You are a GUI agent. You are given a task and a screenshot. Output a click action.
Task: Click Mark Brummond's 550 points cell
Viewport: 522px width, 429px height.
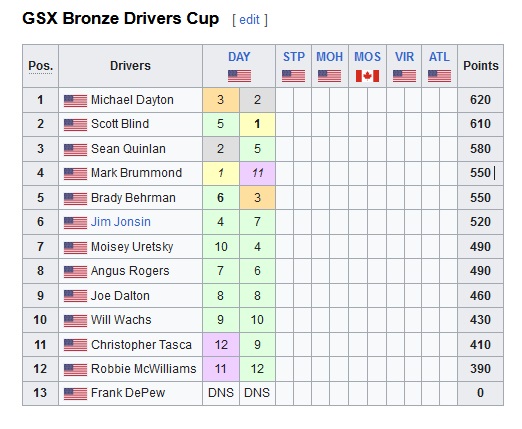480,173
